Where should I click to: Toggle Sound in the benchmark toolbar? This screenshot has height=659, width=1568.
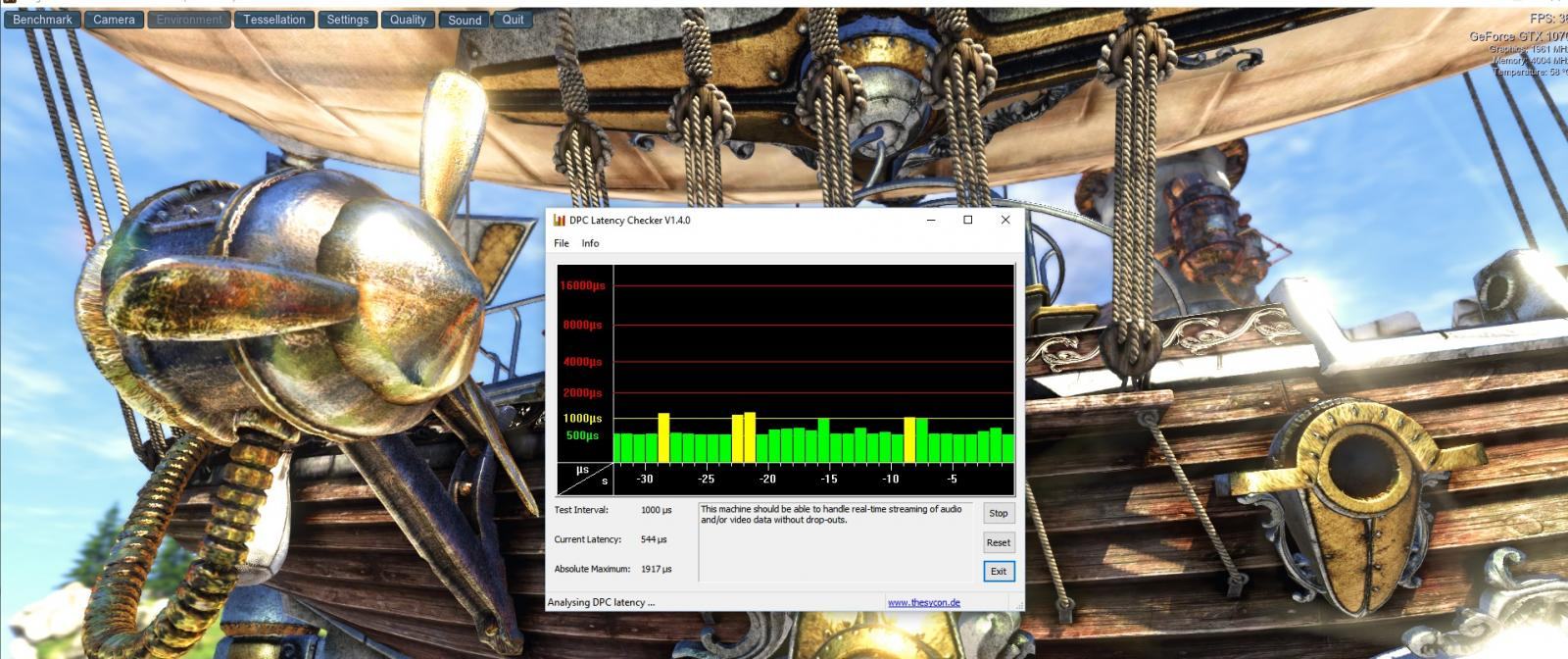point(465,20)
